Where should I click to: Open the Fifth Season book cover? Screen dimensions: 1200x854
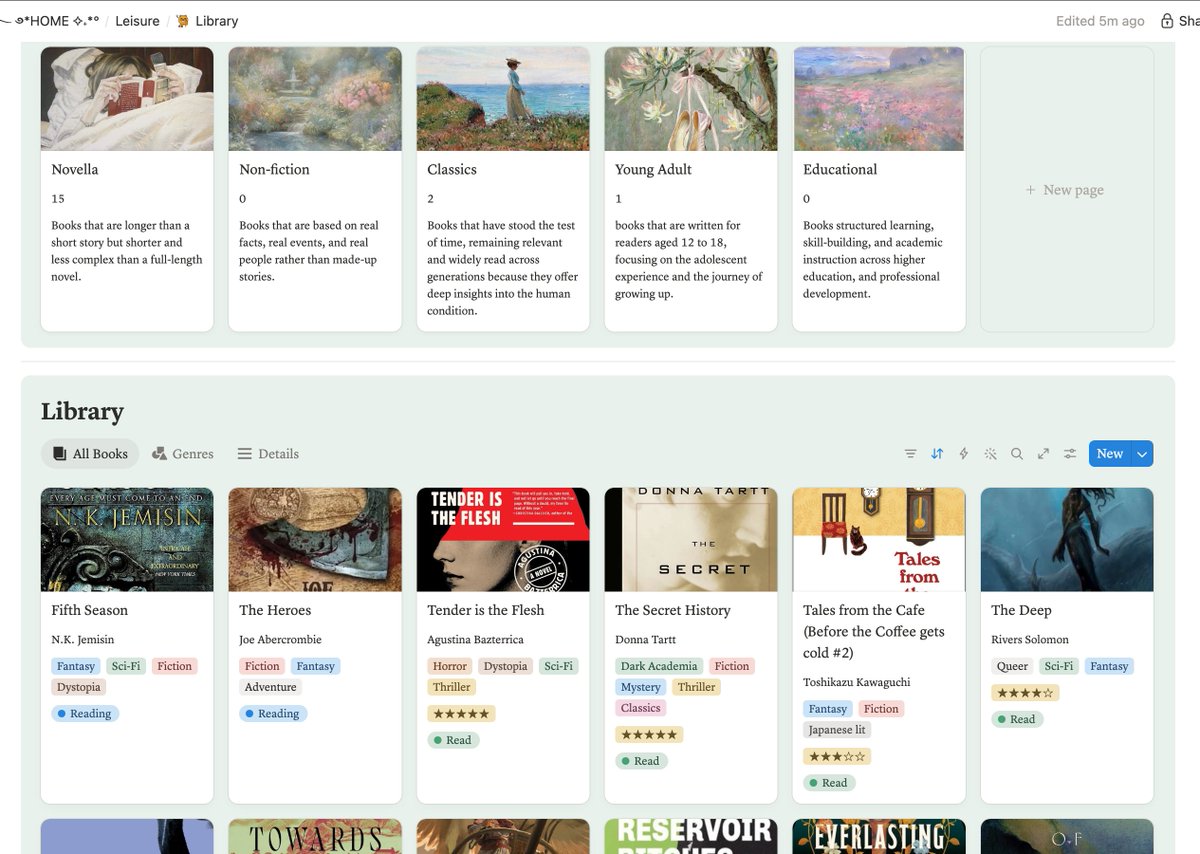[x=127, y=540]
